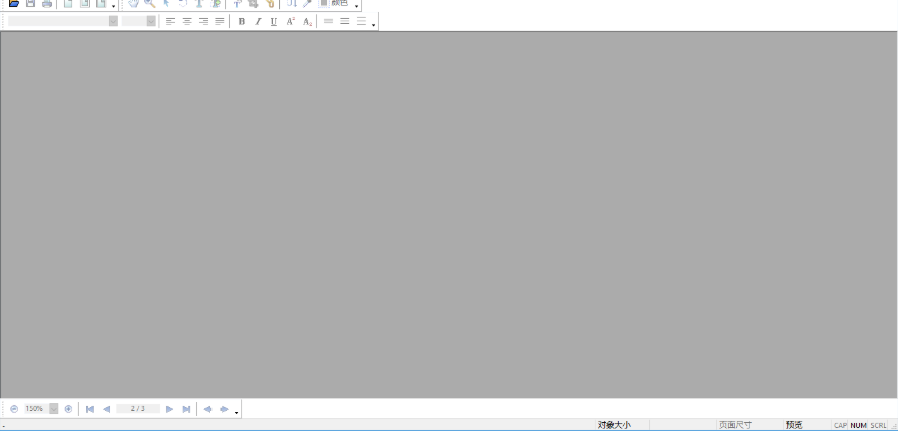Image resolution: width=898 pixels, height=433 pixels.
Task: Click 页面尺寸 in the status bar
Action: (x=735, y=425)
